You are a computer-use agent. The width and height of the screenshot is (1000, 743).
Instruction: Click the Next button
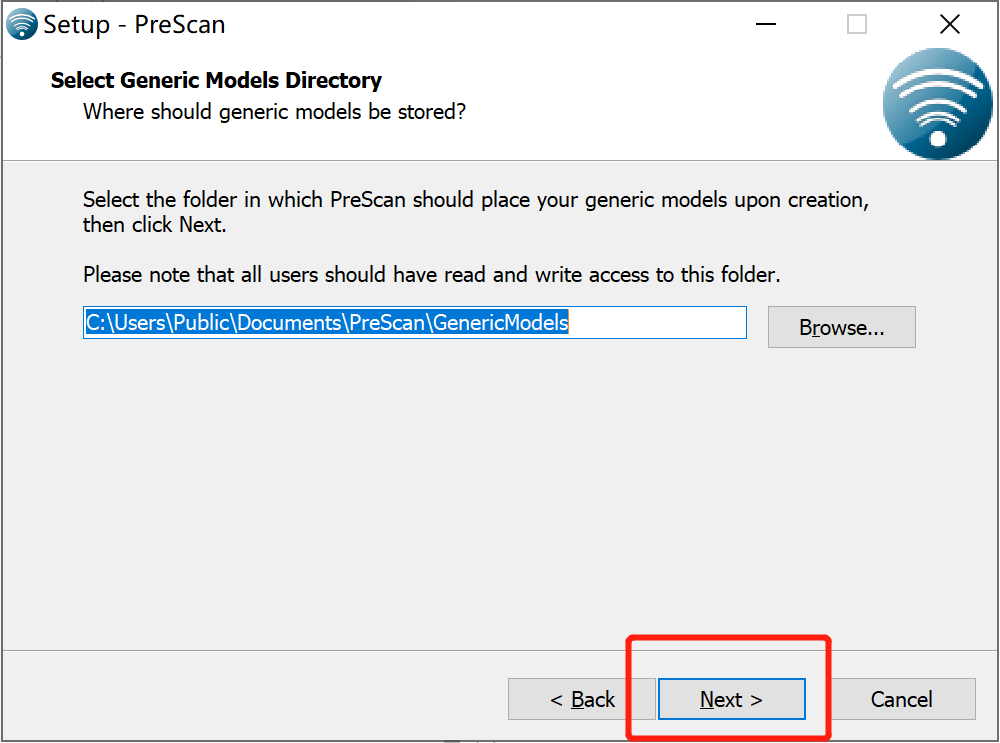pyautogui.click(x=732, y=699)
